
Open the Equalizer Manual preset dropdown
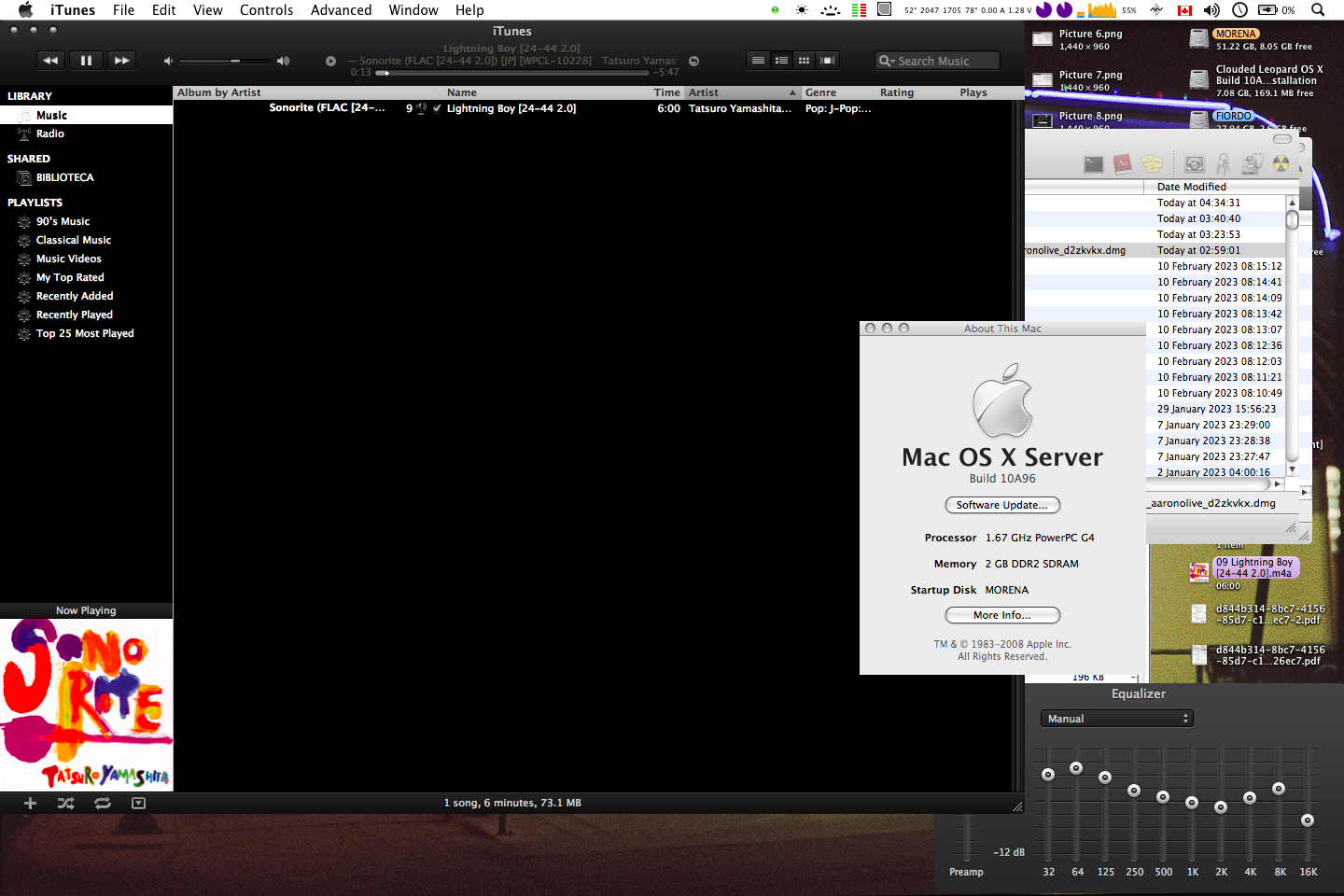tap(1116, 719)
